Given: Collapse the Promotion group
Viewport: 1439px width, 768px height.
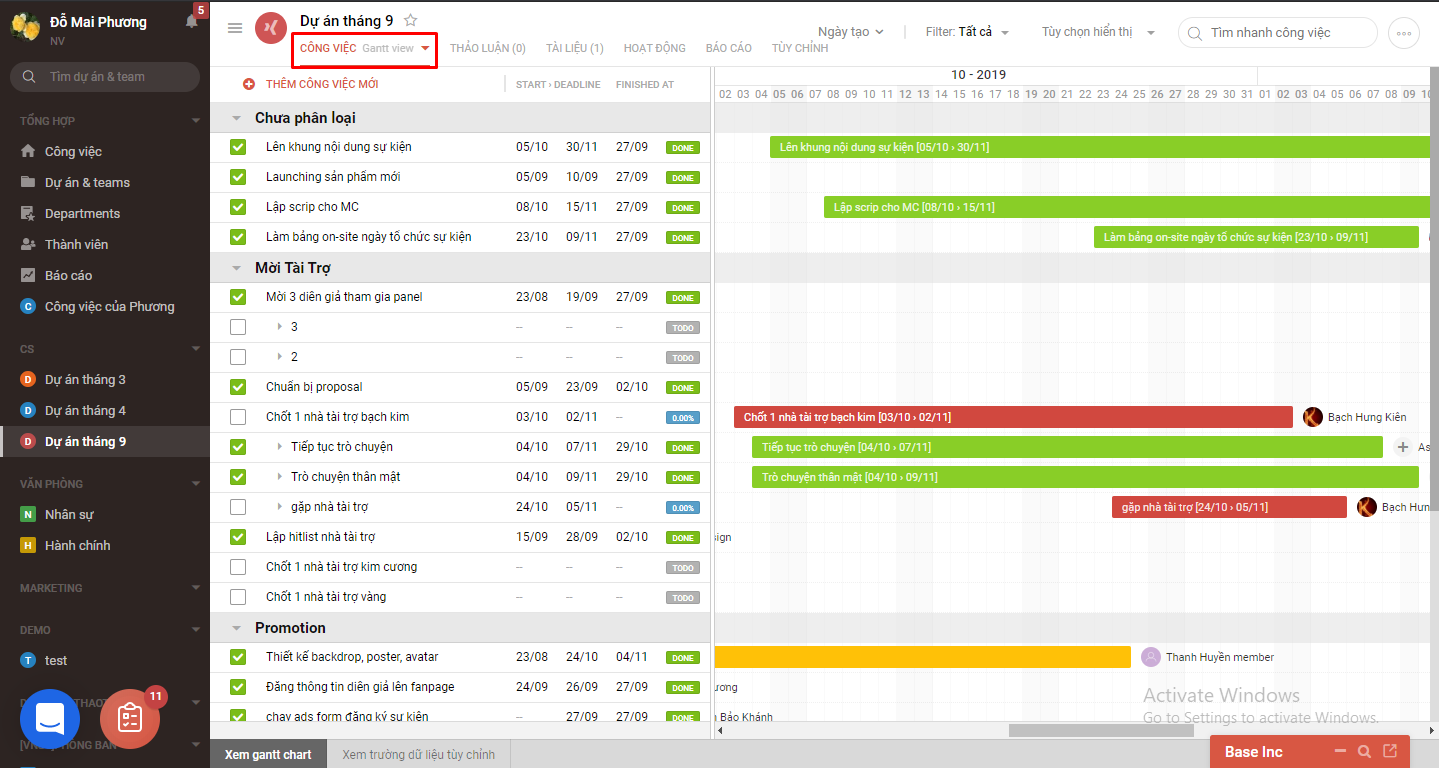Looking at the screenshot, I should point(237,628).
